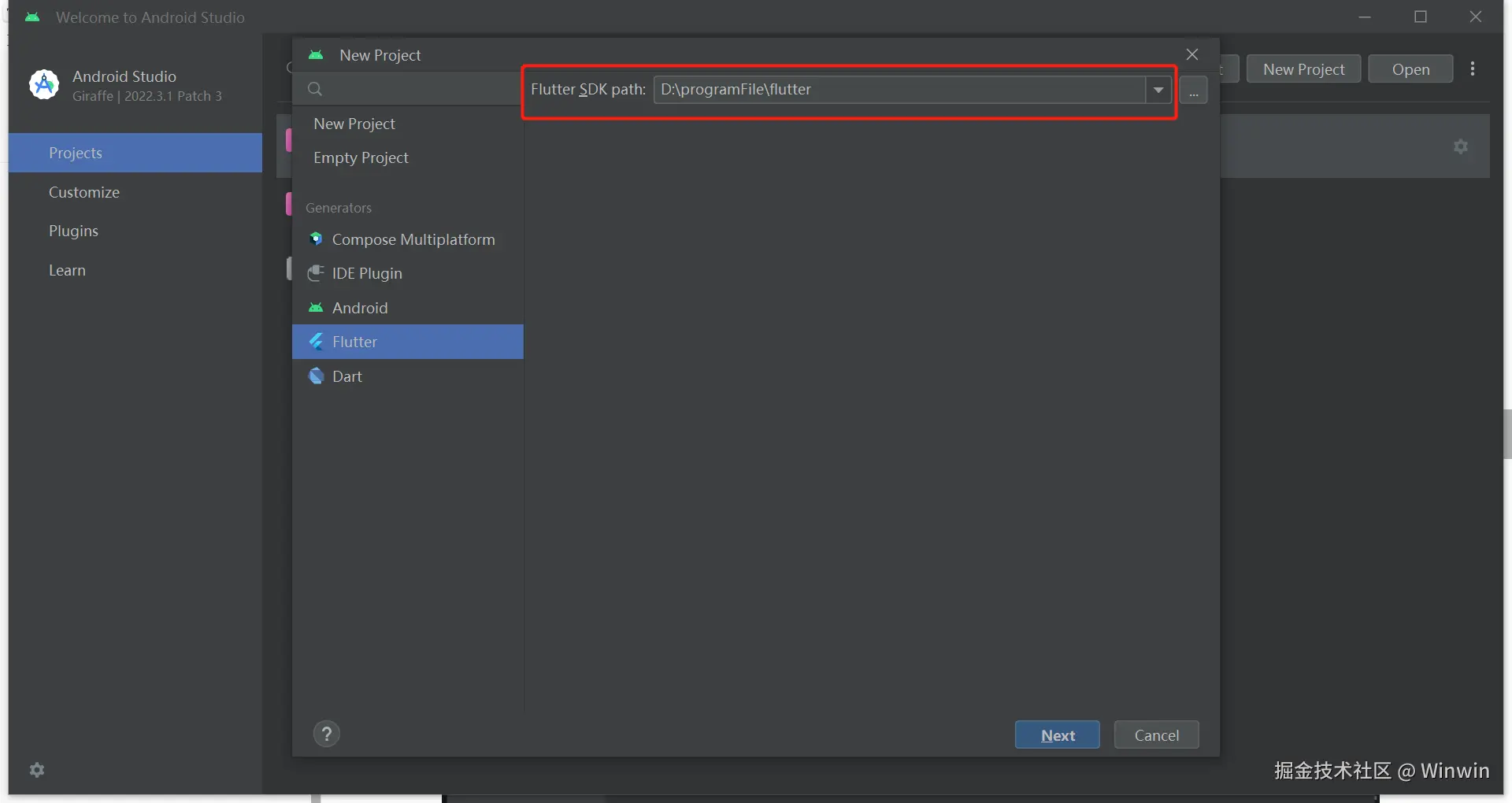Viewport: 1512px width, 803px height.
Task: Edit the Flutter SDK path field
Action: pyautogui.click(x=899, y=90)
